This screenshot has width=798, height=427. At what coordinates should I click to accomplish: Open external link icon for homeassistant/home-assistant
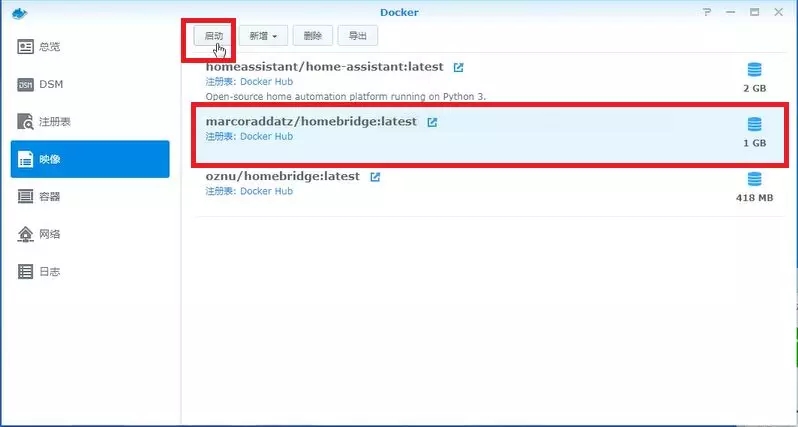pyautogui.click(x=459, y=67)
